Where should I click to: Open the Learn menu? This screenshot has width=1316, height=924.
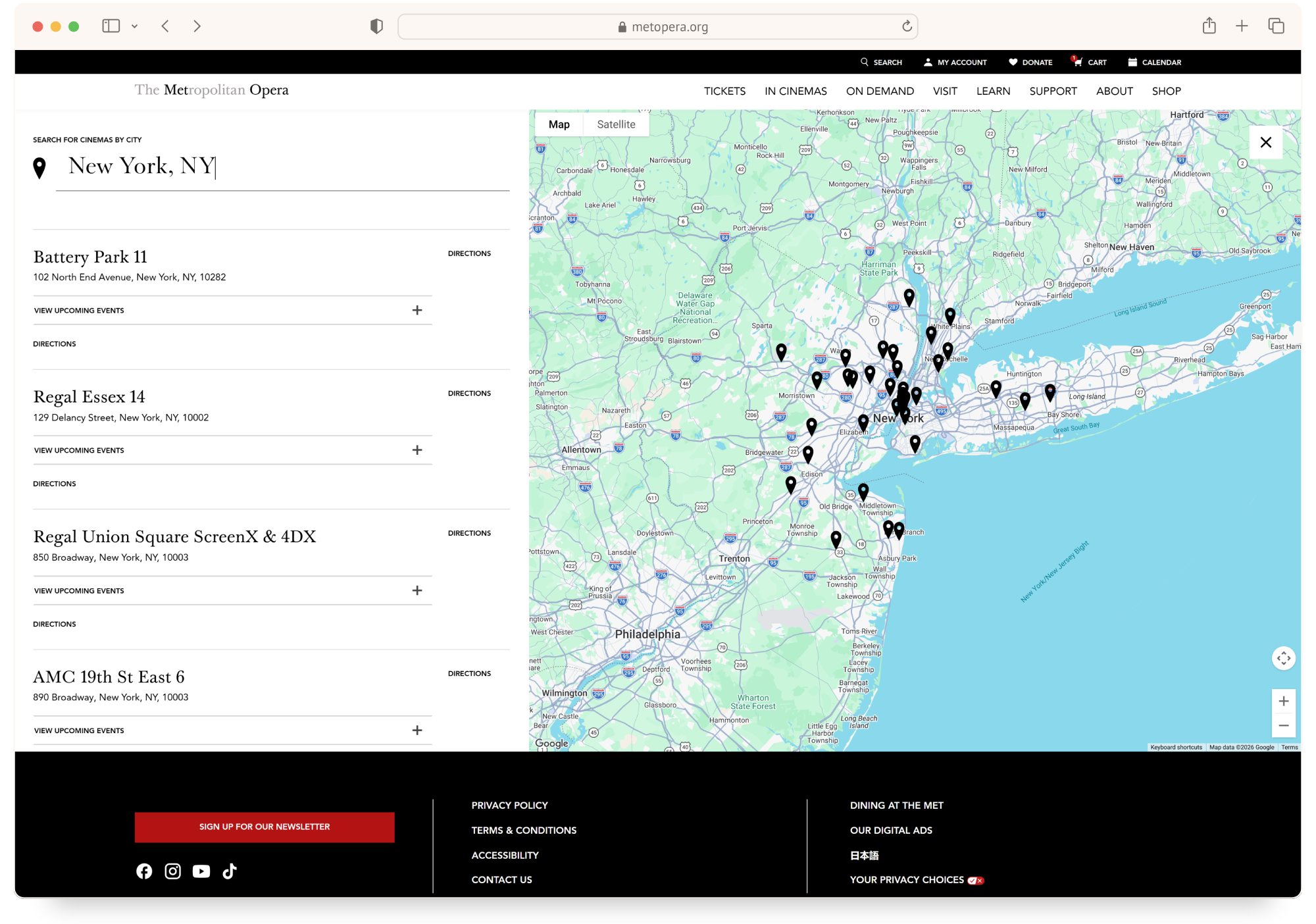point(993,91)
